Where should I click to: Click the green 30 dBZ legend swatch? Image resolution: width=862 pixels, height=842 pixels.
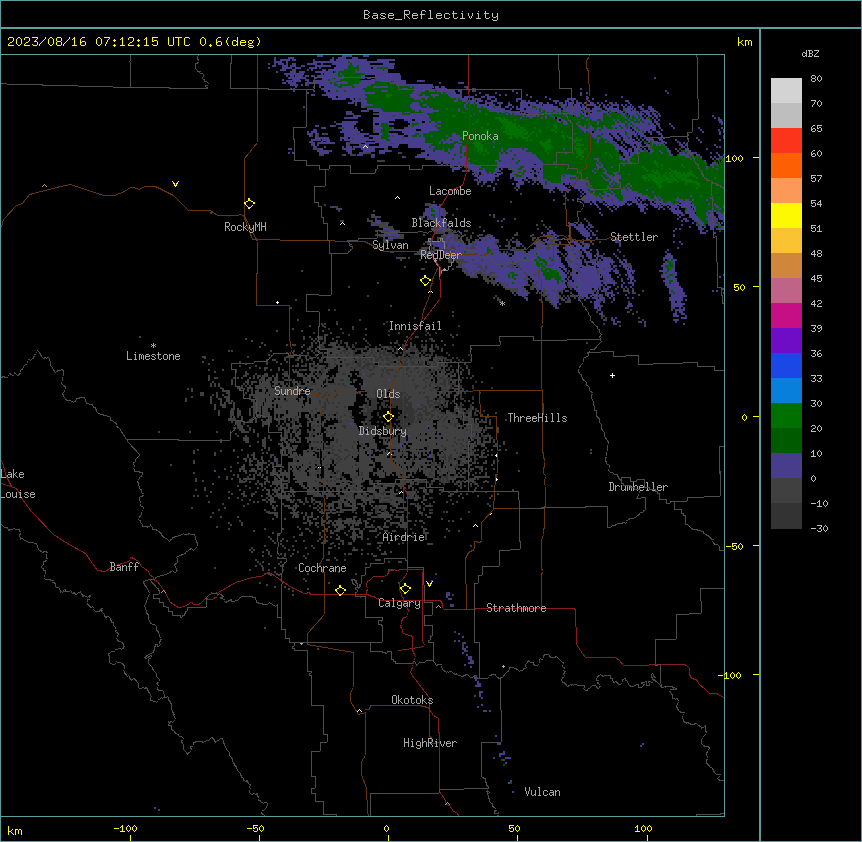click(786, 416)
